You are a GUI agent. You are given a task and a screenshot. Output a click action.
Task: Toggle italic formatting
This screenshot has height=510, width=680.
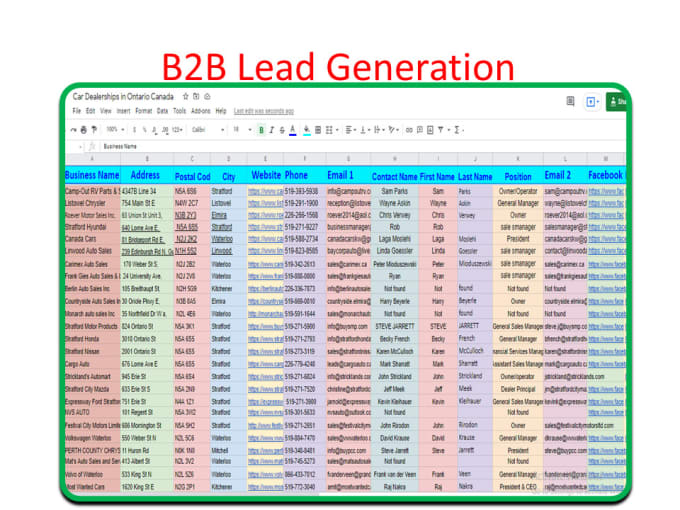pos(272,130)
